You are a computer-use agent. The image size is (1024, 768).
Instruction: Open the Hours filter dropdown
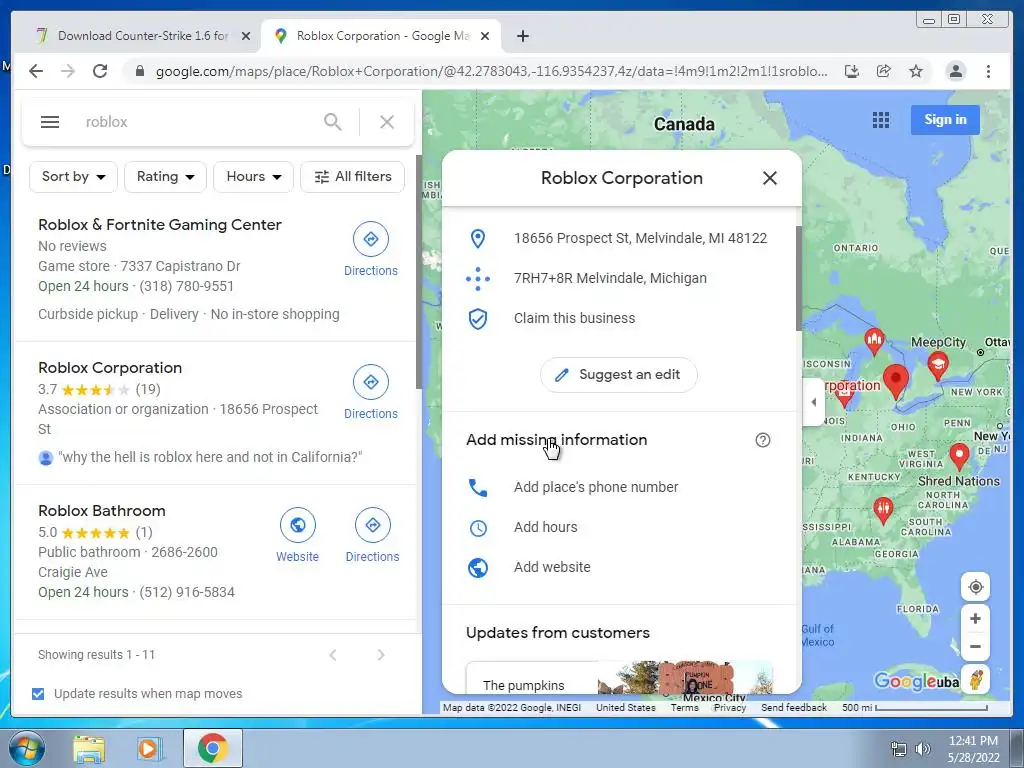253,177
